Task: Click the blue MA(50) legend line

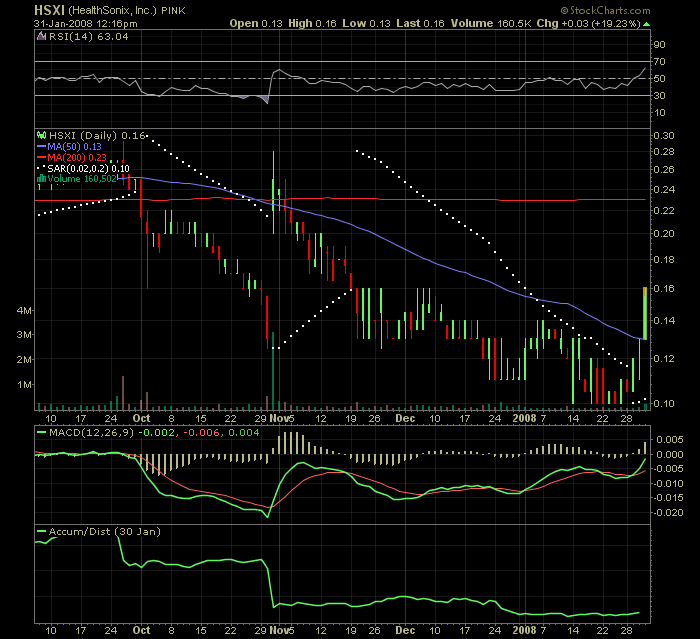Action: [41, 146]
